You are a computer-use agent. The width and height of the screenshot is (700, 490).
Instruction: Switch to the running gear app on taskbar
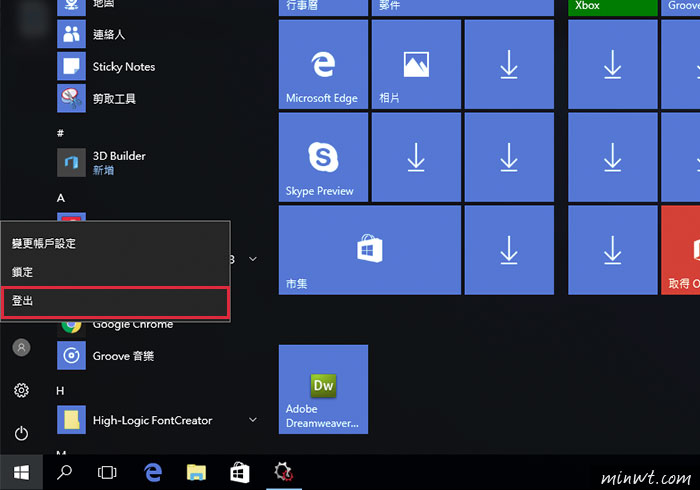tap(284, 472)
